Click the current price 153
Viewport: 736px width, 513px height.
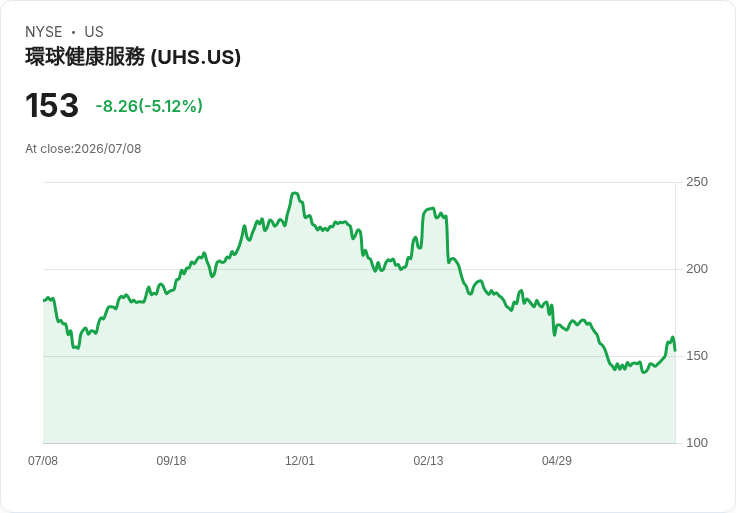click(x=52, y=105)
